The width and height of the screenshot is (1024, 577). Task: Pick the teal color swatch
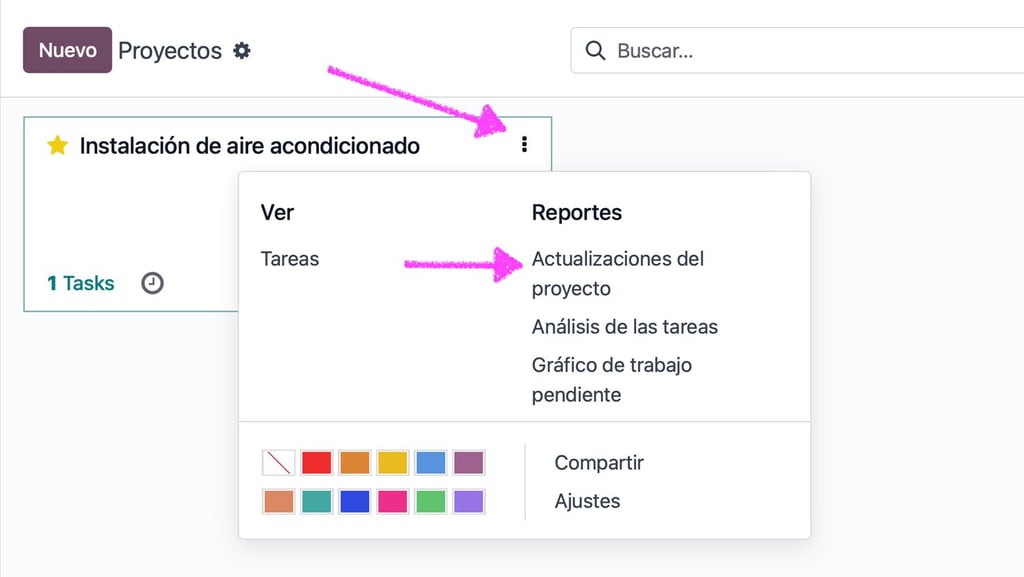317,501
